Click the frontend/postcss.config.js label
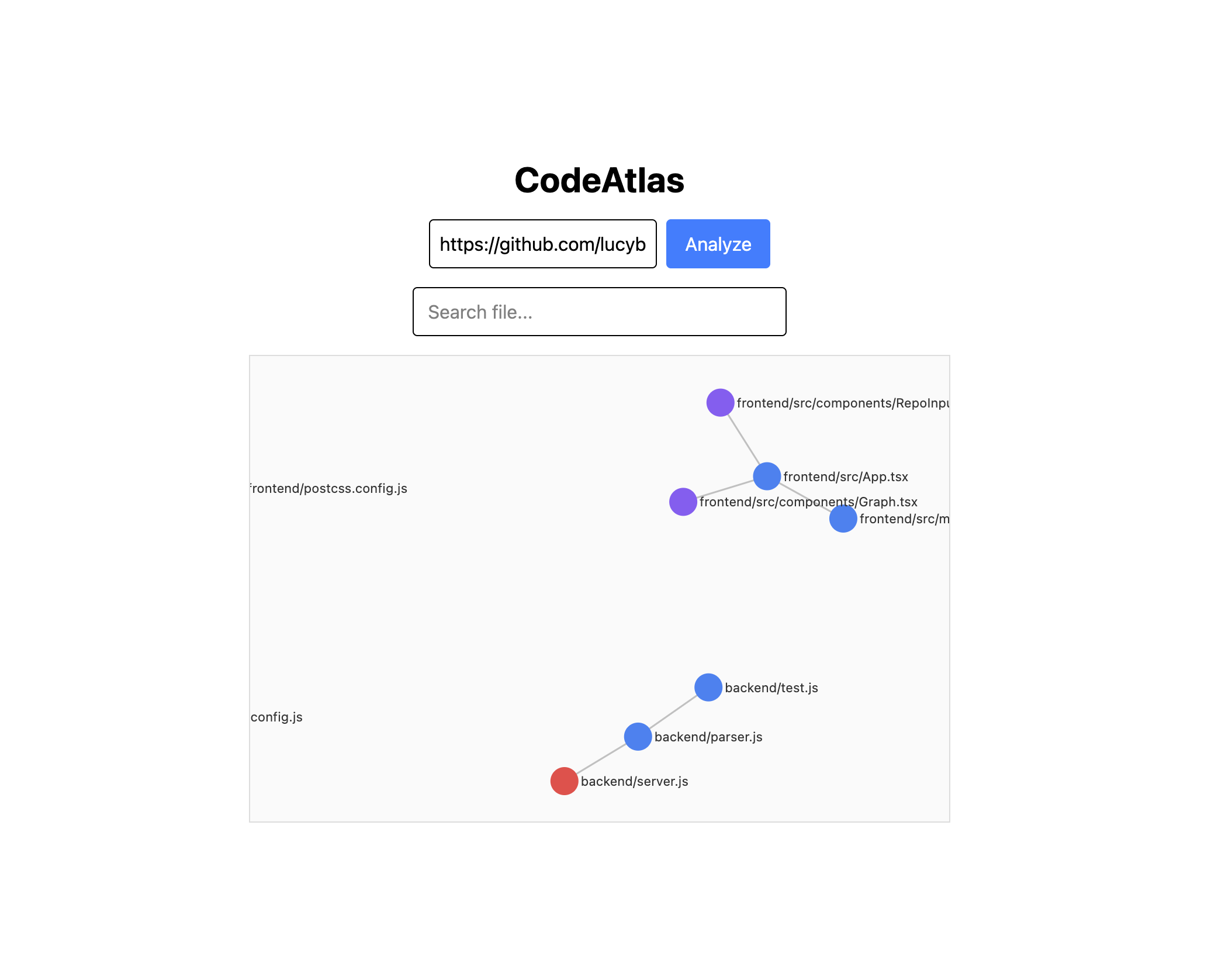 pyautogui.click(x=327, y=488)
